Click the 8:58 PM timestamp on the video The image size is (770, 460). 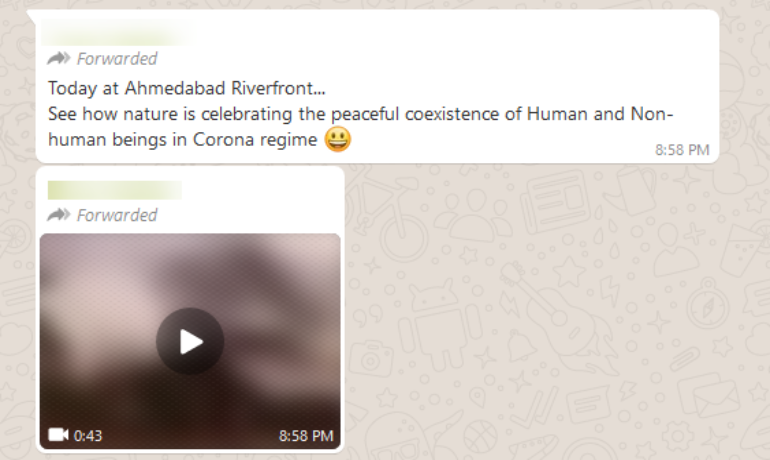[x=306, y=435]
